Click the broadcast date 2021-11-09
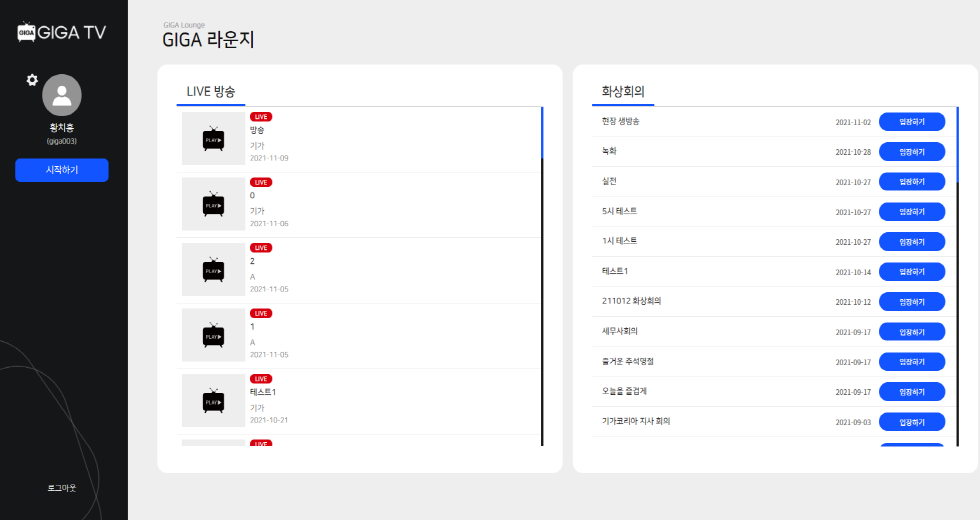The height and width of the screenshot is (520, 980). pos(269,158)
